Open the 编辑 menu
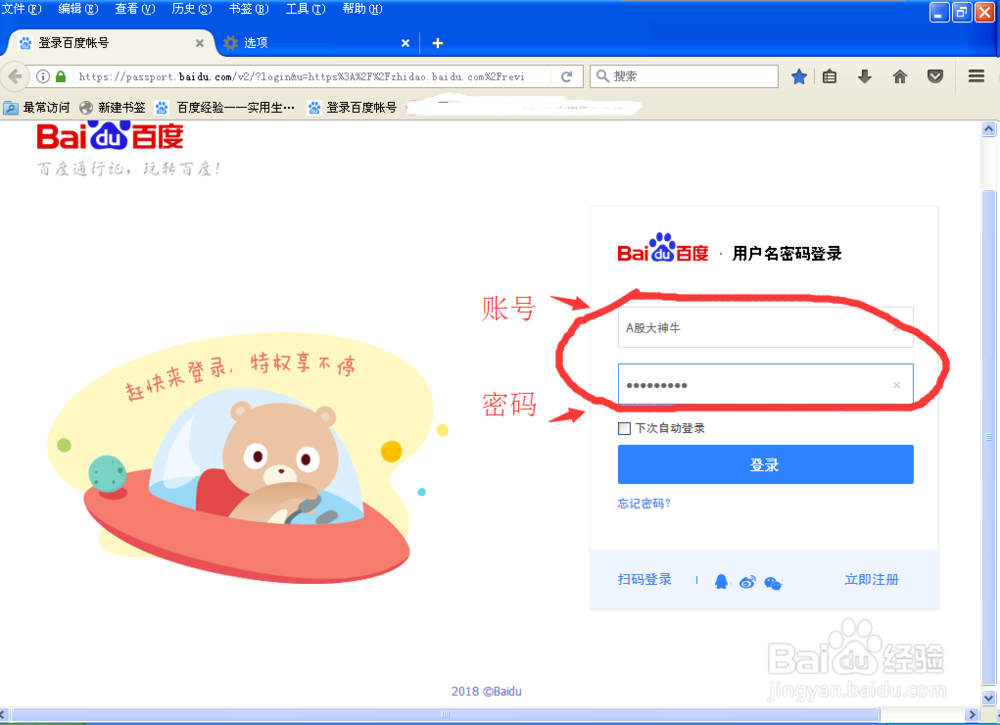 (78, 8)
